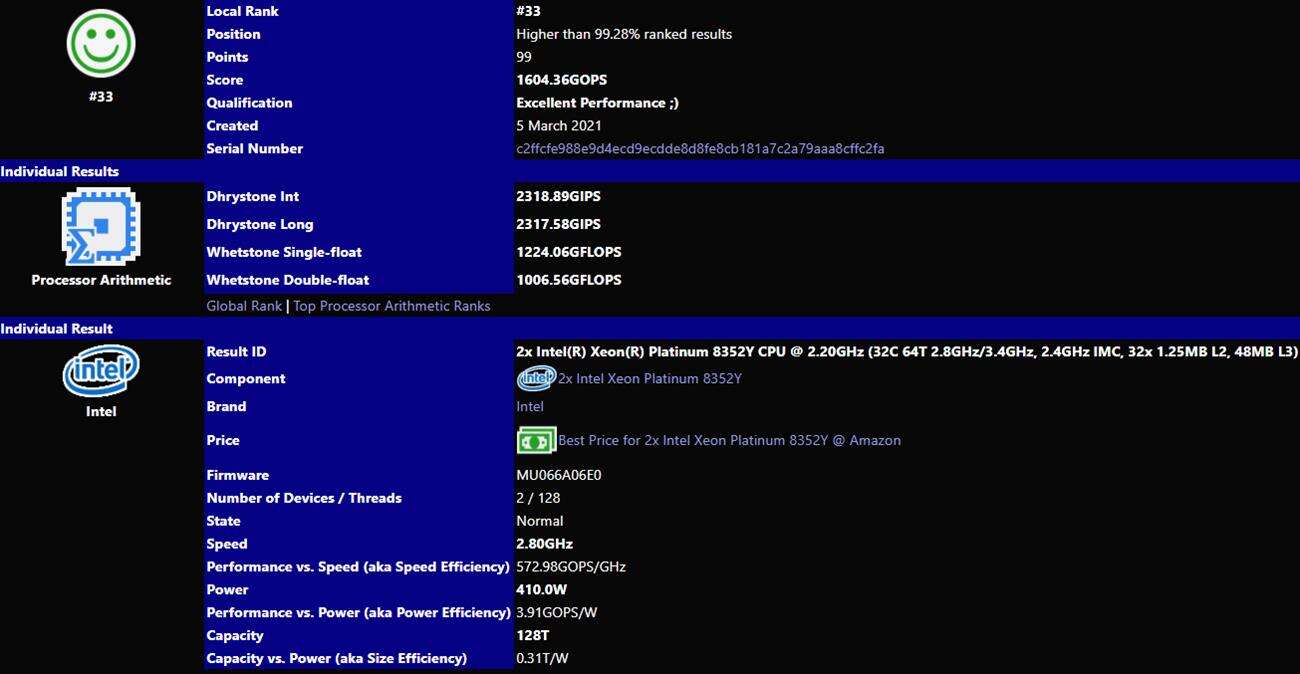Click the Firmware value MU066A06E0
This screenshot has width=1300, height=674.
pyautogui.click(x=559, y=475)
